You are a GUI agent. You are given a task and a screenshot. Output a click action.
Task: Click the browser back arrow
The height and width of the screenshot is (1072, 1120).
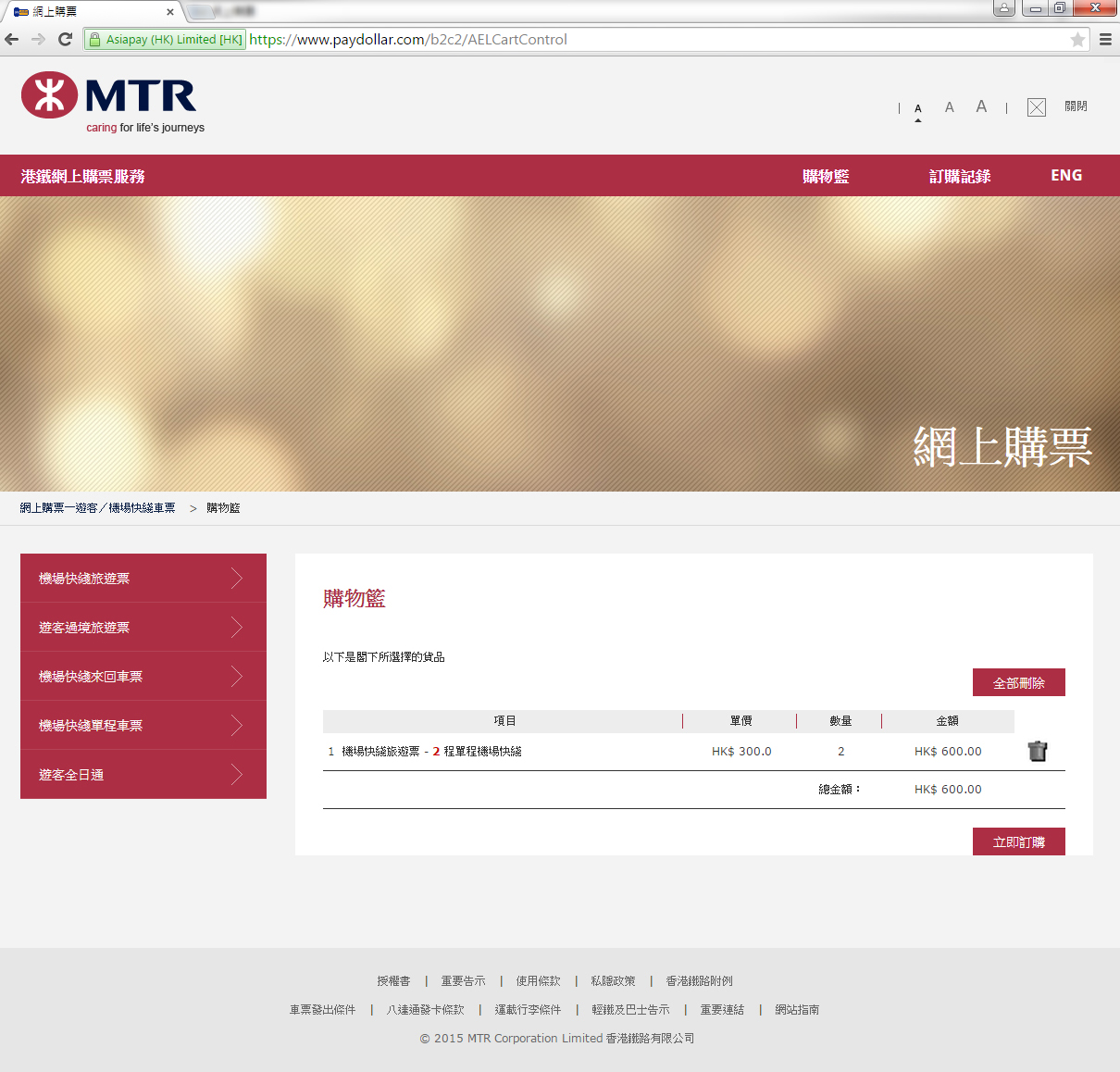12,39
